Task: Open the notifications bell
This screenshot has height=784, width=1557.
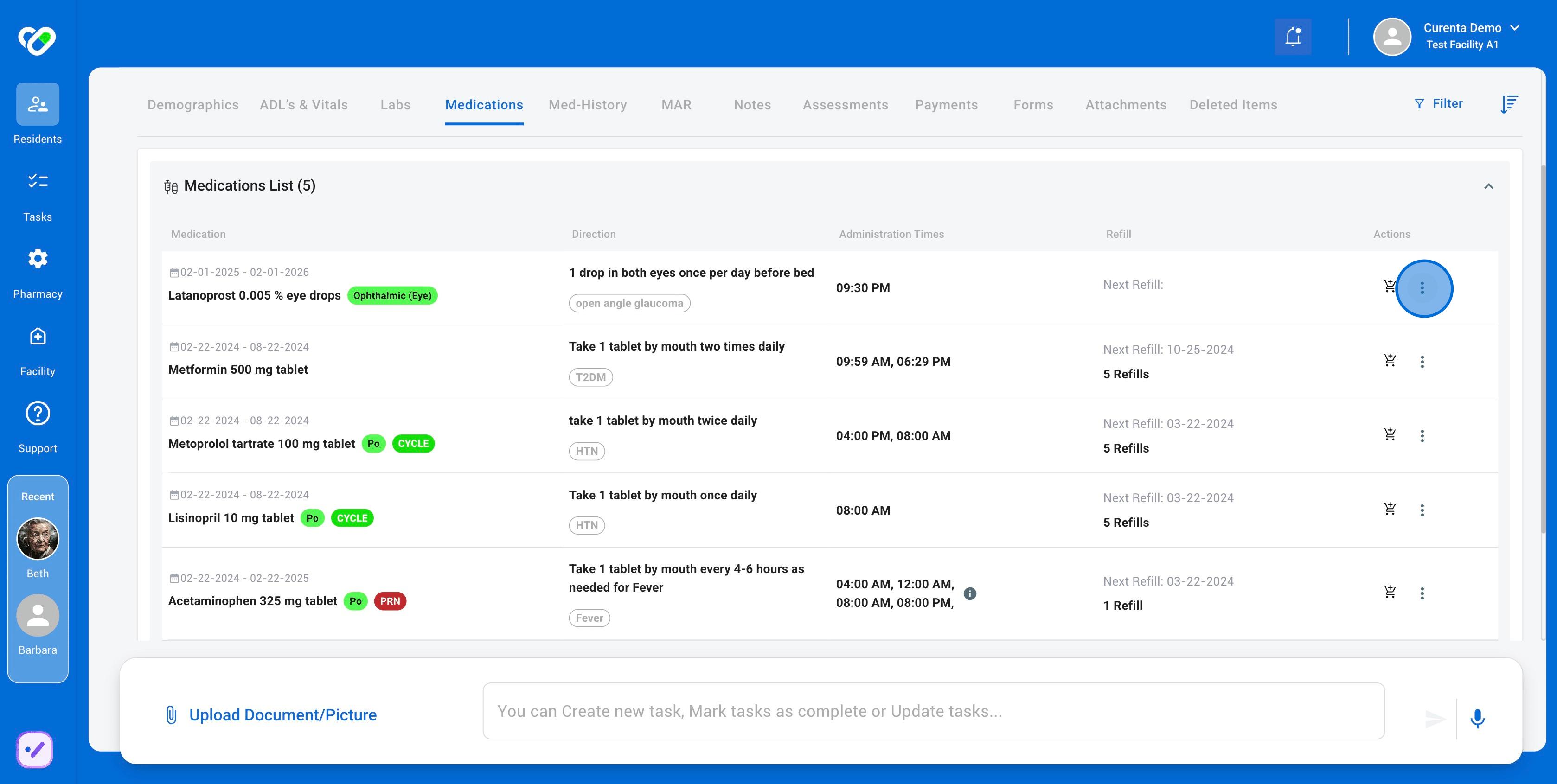Action: (x=1293, y=37)
